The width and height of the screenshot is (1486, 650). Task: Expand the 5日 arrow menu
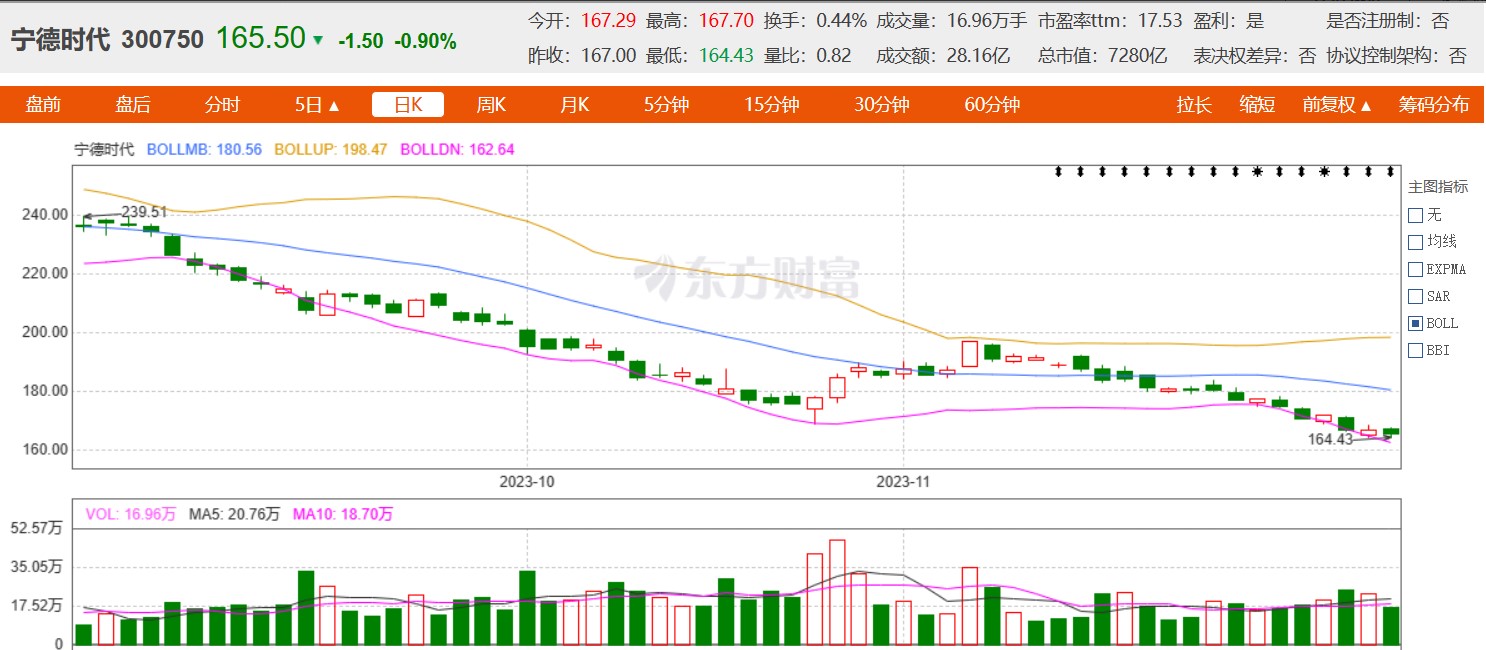coord(317,105)
